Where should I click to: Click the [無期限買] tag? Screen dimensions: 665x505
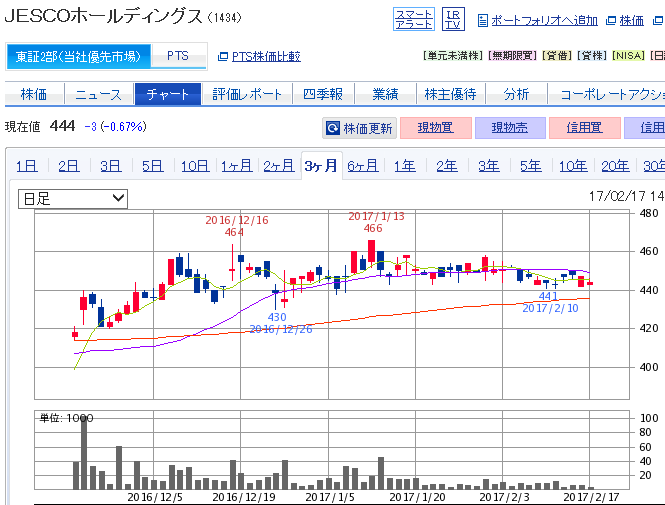pos(512,56)
